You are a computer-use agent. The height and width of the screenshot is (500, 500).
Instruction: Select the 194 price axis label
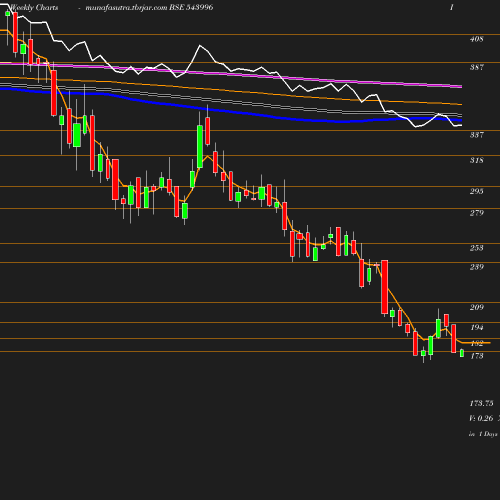coord(476,328)
